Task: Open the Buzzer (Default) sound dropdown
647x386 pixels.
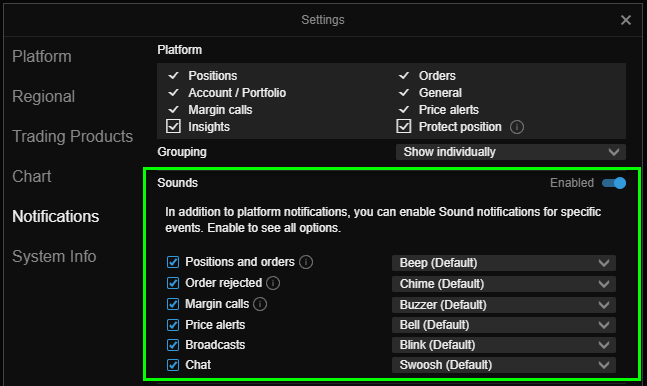Action: (x=504, y=305)
